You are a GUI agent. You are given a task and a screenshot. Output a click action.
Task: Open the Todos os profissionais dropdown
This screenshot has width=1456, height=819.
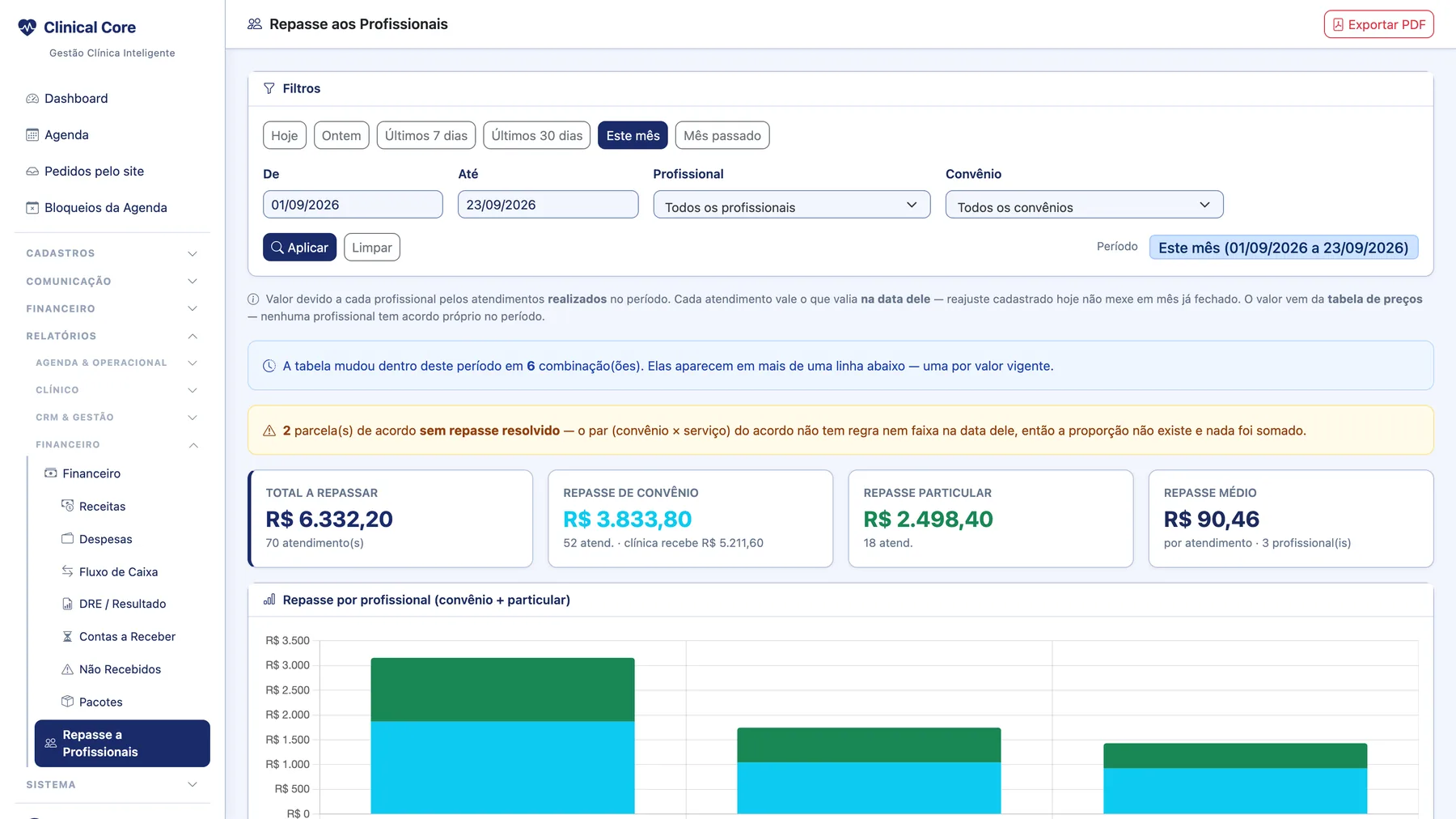coord(792,205)
